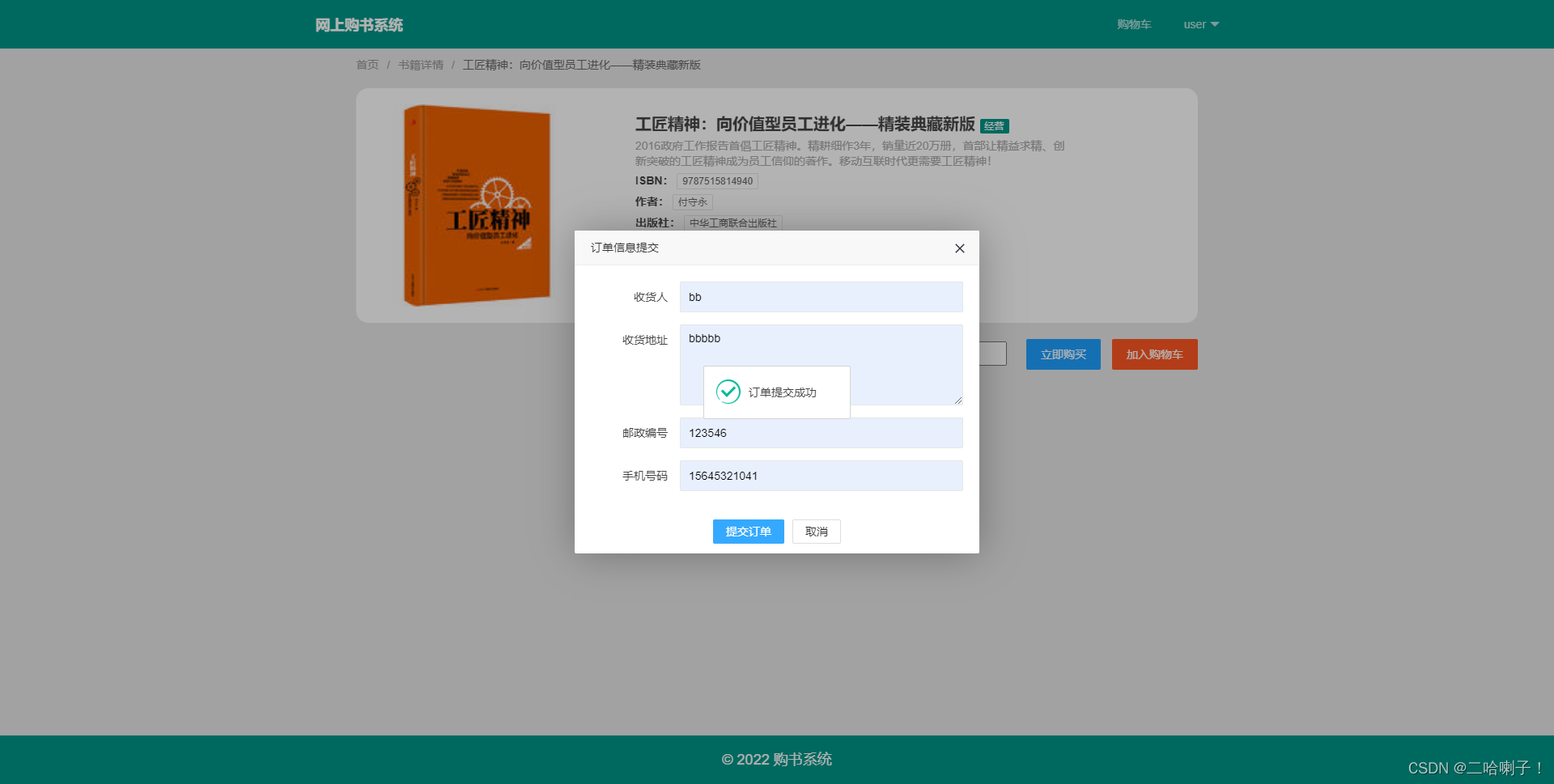Open 书籍详情 from the breadcrumb
Viewport: 1554px width, 784px height.
[x=419, y=65]
